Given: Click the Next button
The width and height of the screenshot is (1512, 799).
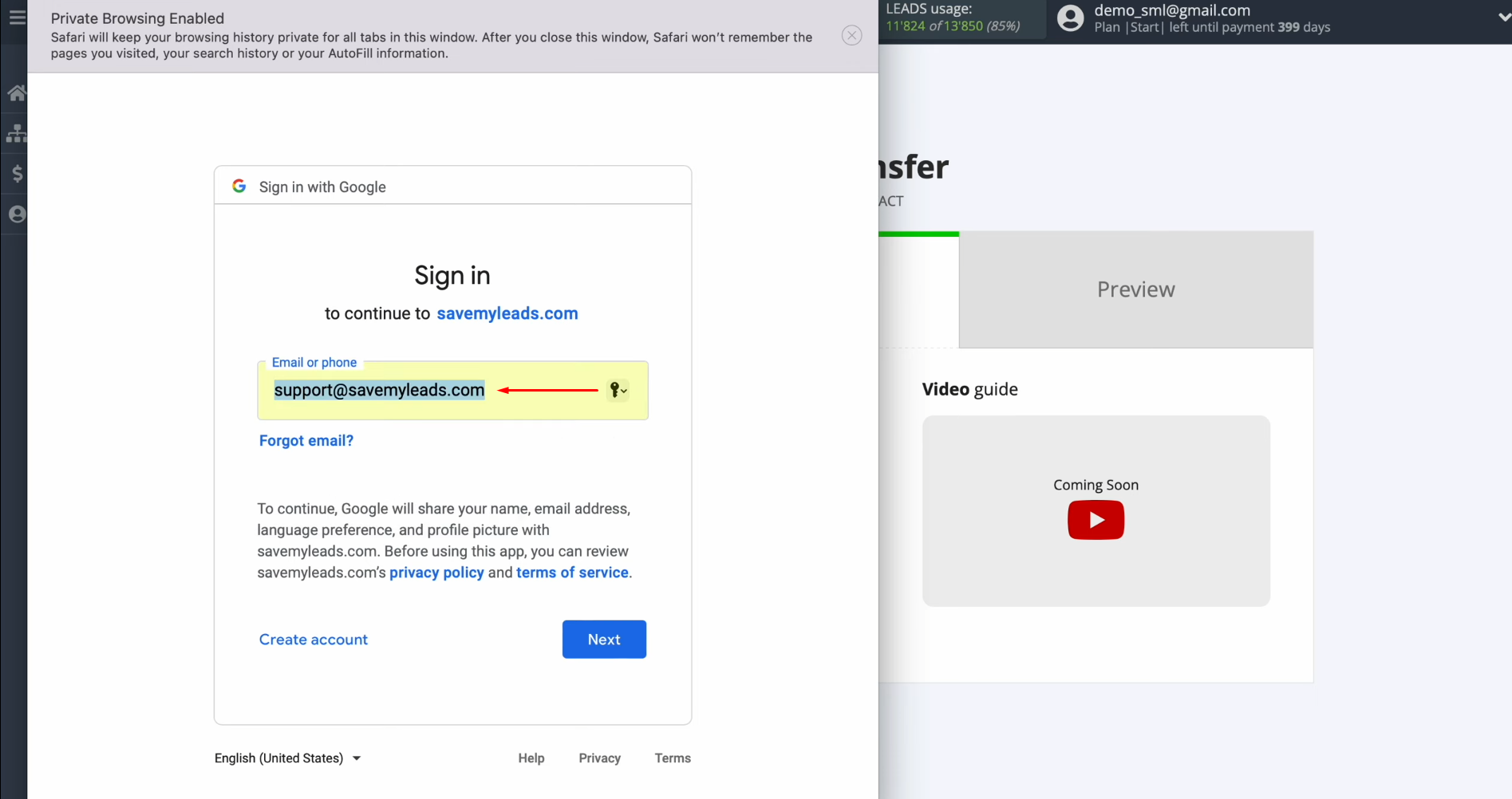Looking at the screenshot, I should click(x=604, y=640).
